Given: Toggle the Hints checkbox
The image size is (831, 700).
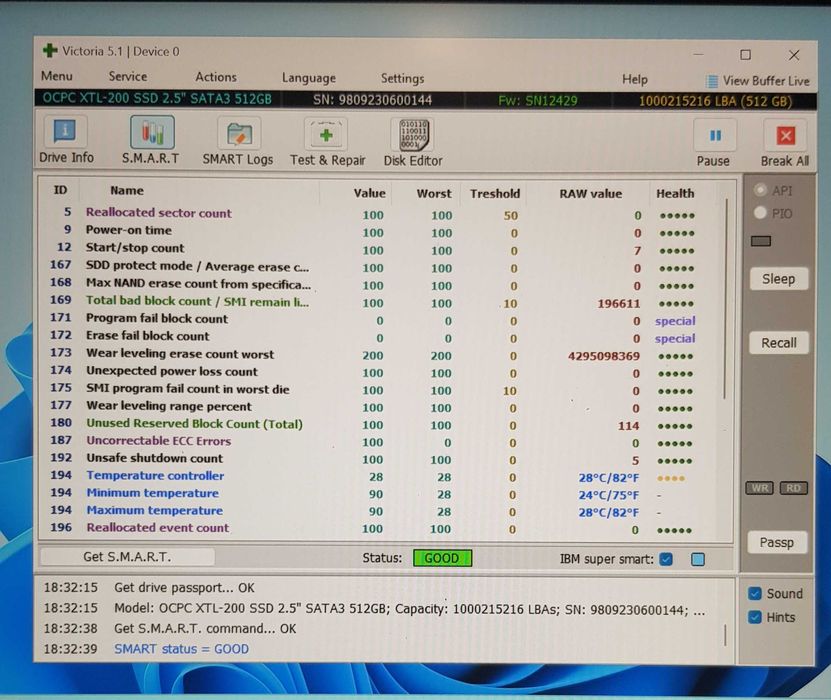Looking at the screenshot, I should (755, 617).
